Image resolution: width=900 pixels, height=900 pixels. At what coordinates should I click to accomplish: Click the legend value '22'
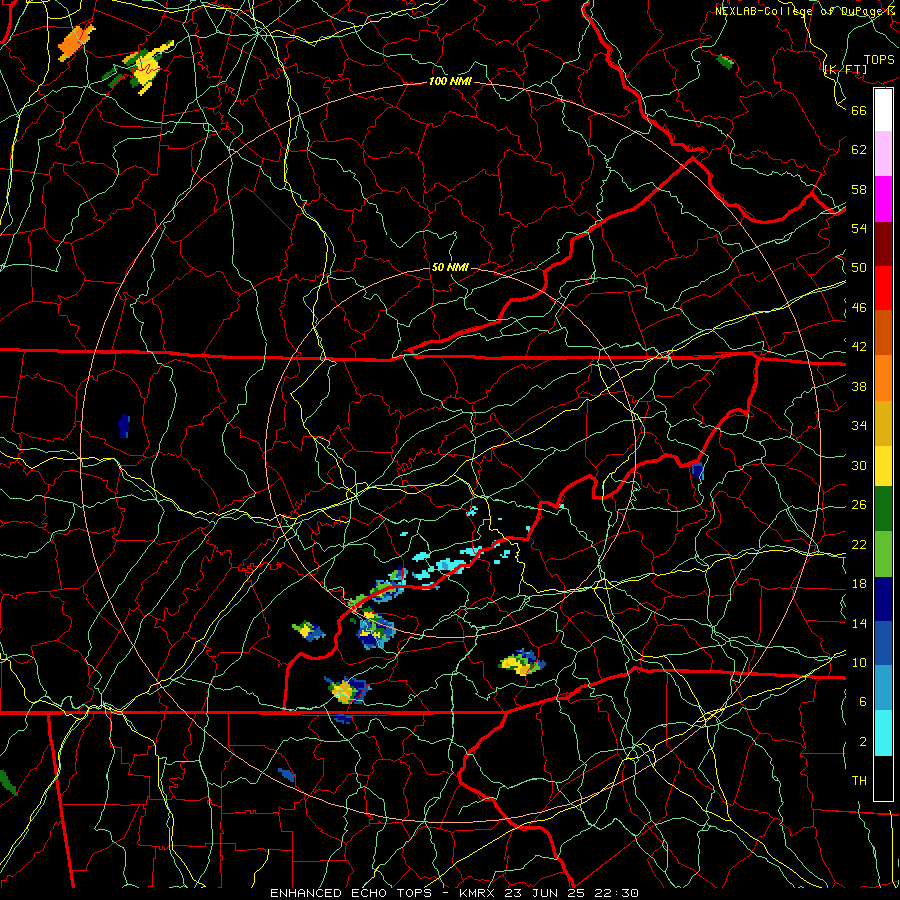859,544
